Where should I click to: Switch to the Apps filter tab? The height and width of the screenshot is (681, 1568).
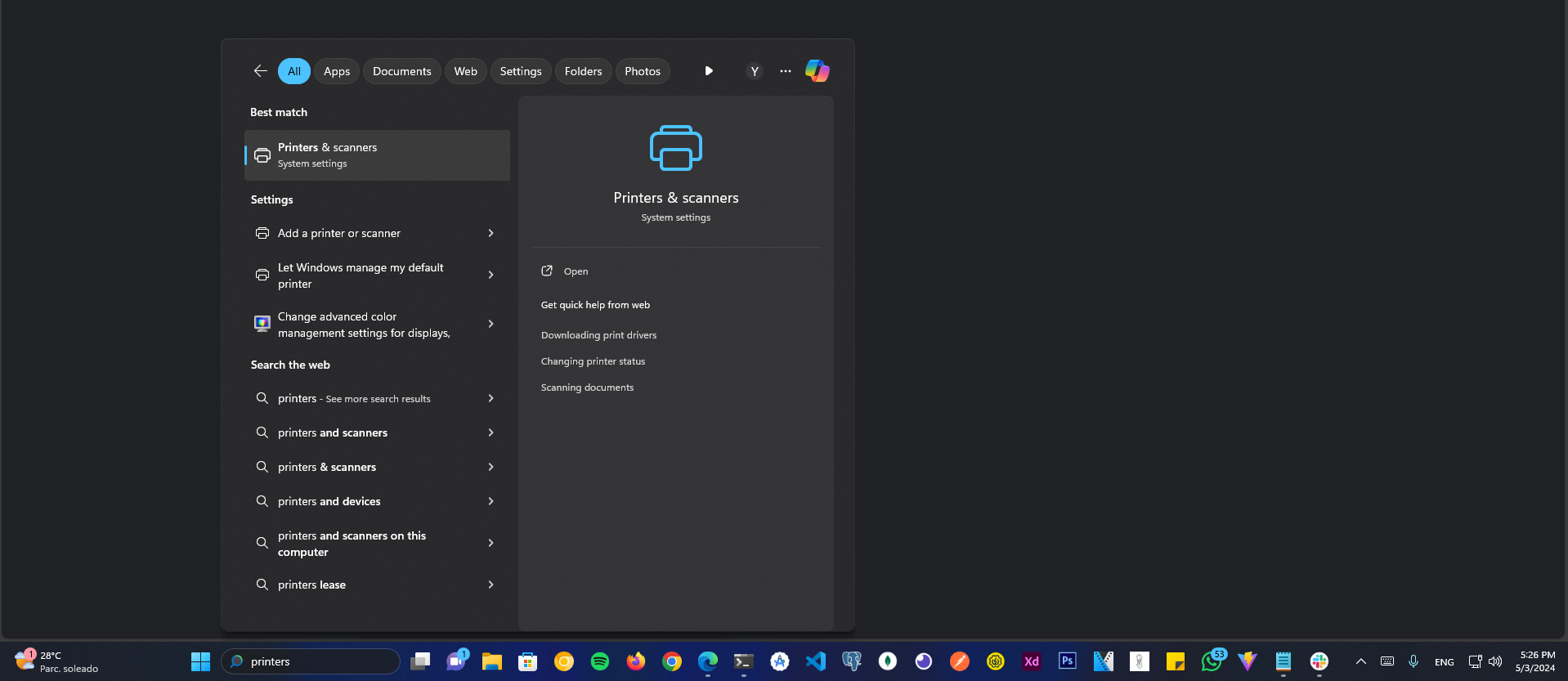coord(337,71)
